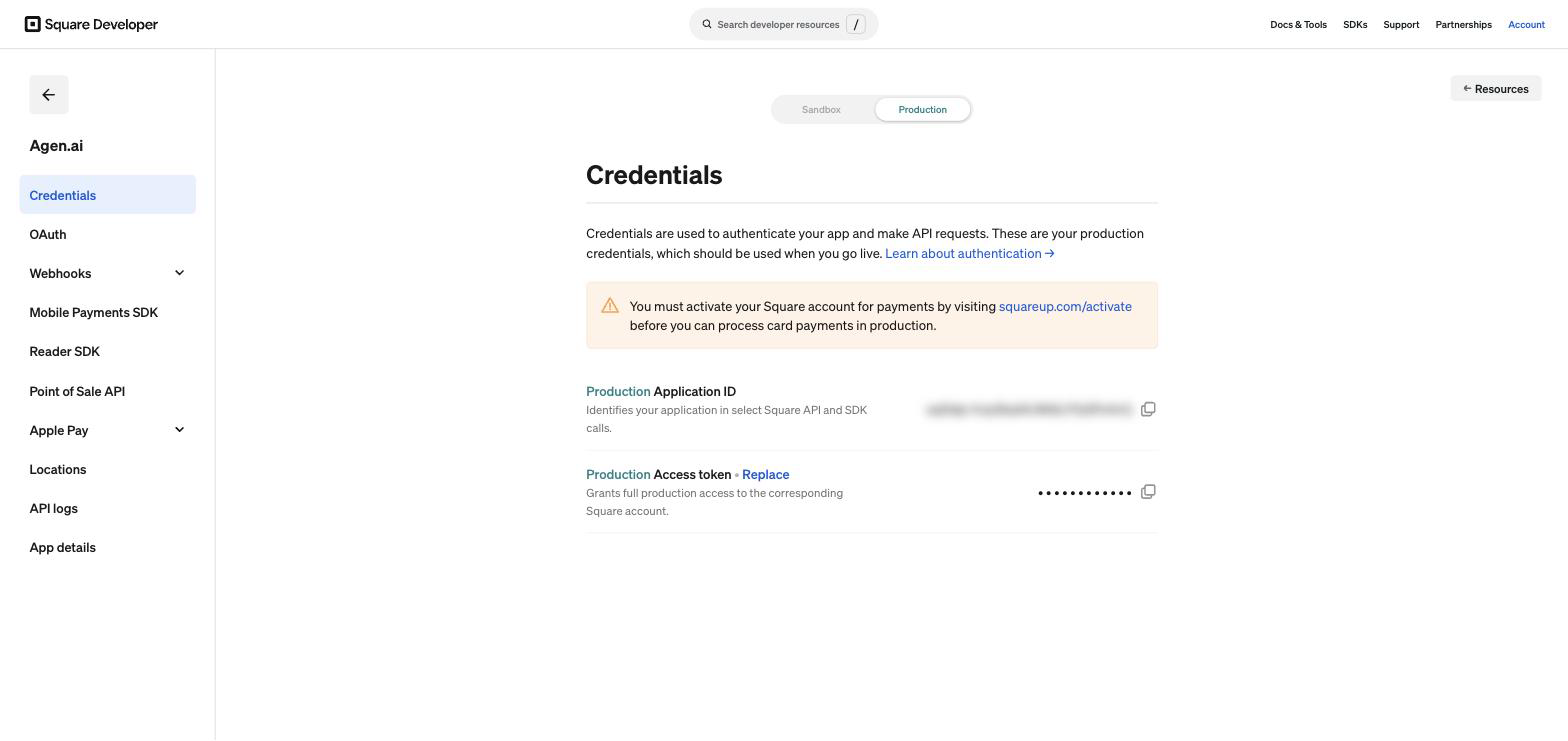Copy the Production Access token
The width and height of the screenshot is (1568, 741).
(x=1148, y=492)
